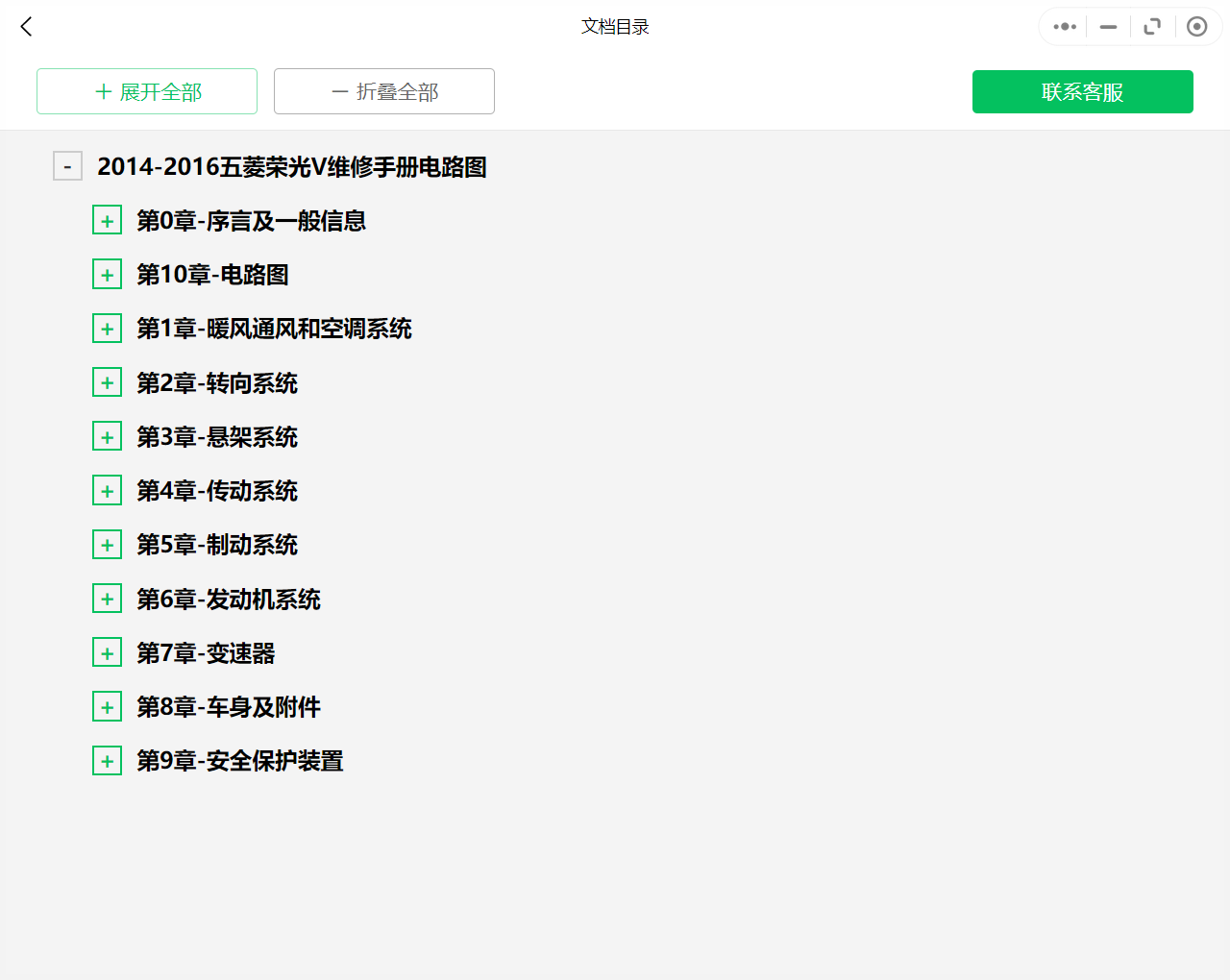Click the 展开全部 button
1230x980 pixels.
click(x=146, y=91)
